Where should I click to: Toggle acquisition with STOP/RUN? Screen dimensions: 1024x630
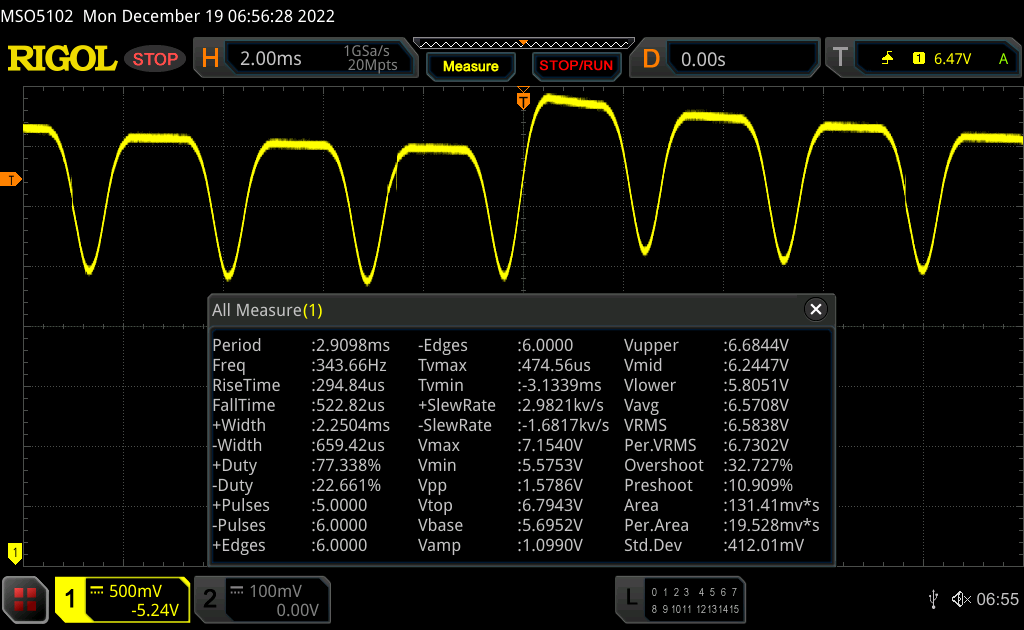(576, 66)
